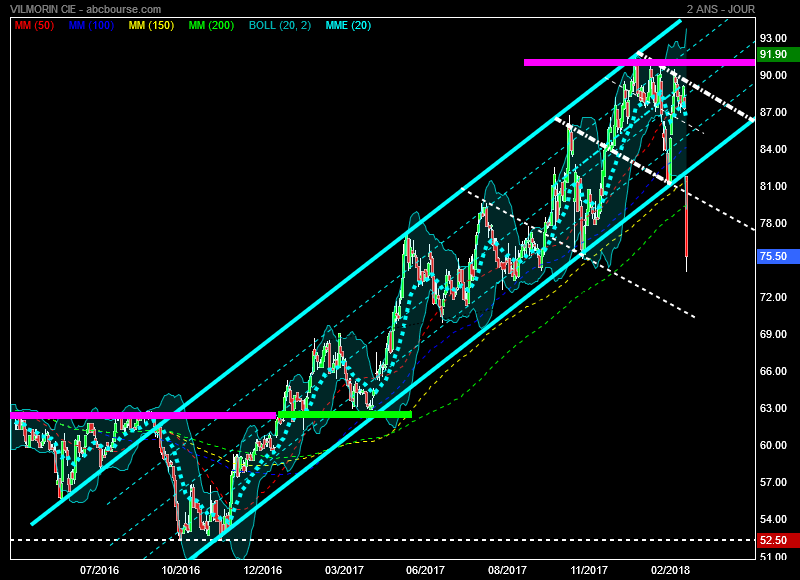This screenshot has width=800, height=580.
Task: Click the 81.00 price axis label
Action: (x=773, y=186)
